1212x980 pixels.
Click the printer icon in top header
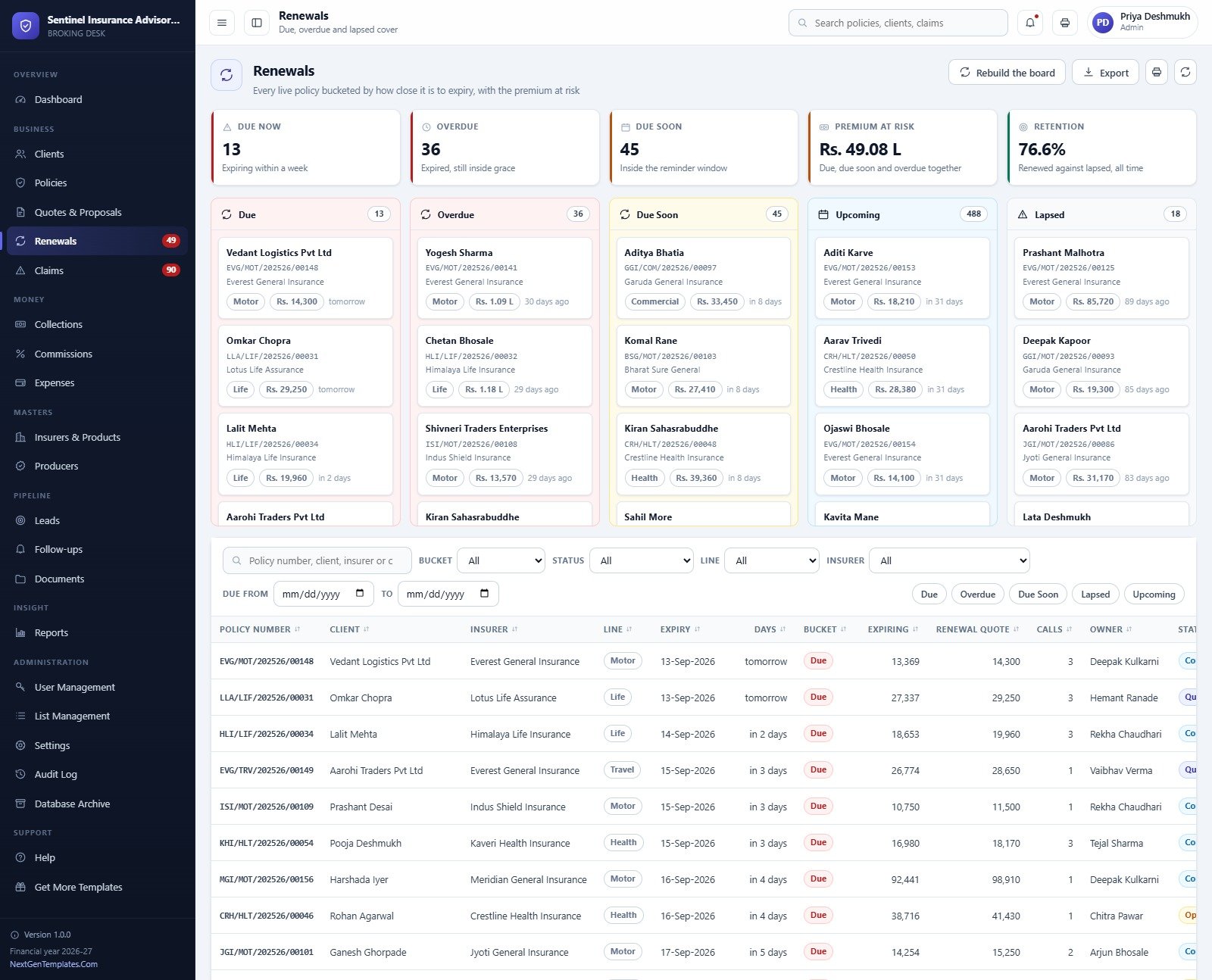tap(1065, 23)
